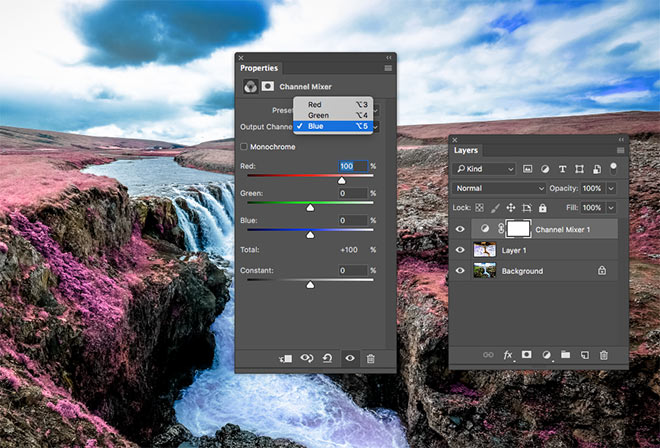Choose Blue in Output Channel menu
660x448 pixels.
tap(333, 126)
